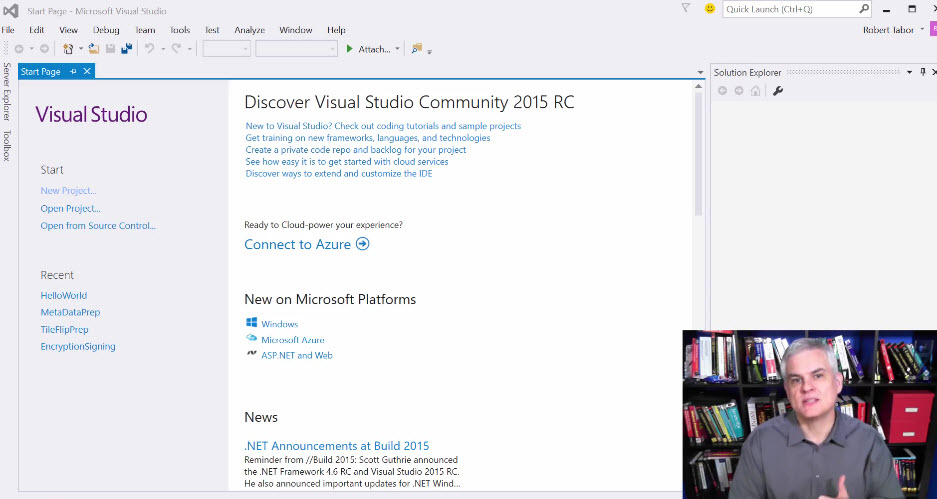The width and height of the screenshot is (937, 499).
Task: Open the File menu
Action: tap(8, 30)
